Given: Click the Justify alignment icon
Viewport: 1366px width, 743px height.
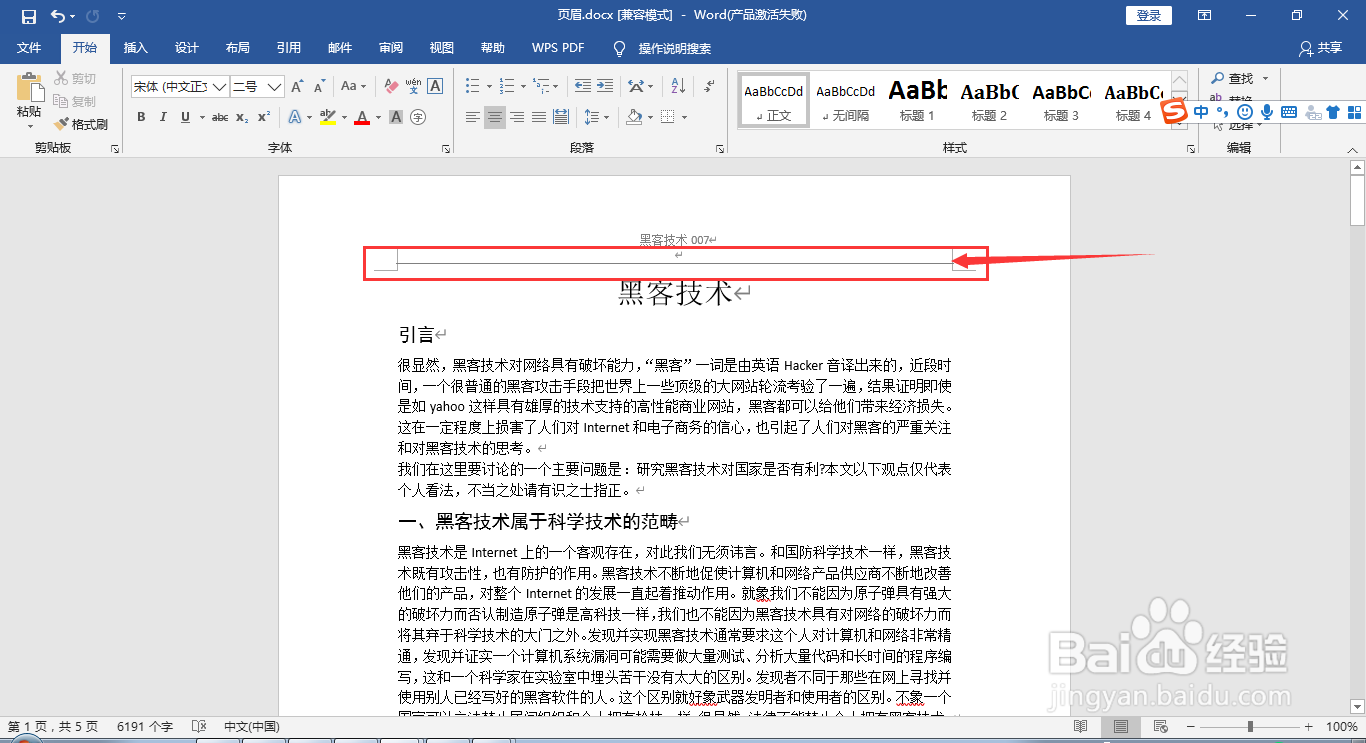Looking at the screenshot, I should click(539, 117).
